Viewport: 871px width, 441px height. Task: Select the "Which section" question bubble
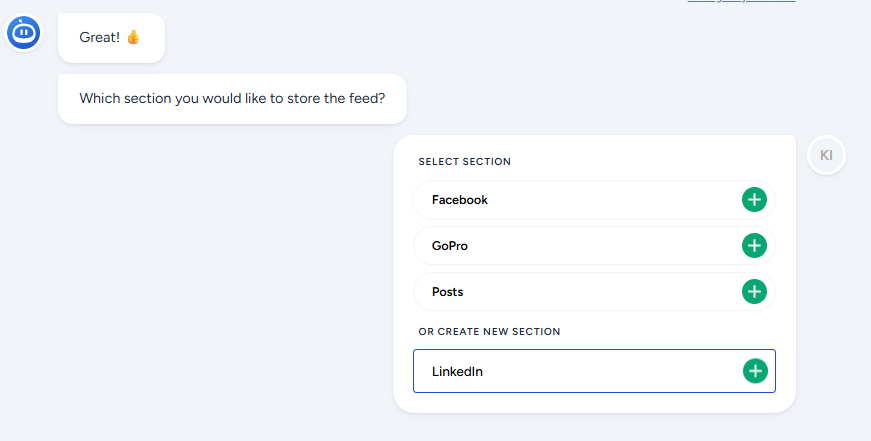[x=232, y=99]
